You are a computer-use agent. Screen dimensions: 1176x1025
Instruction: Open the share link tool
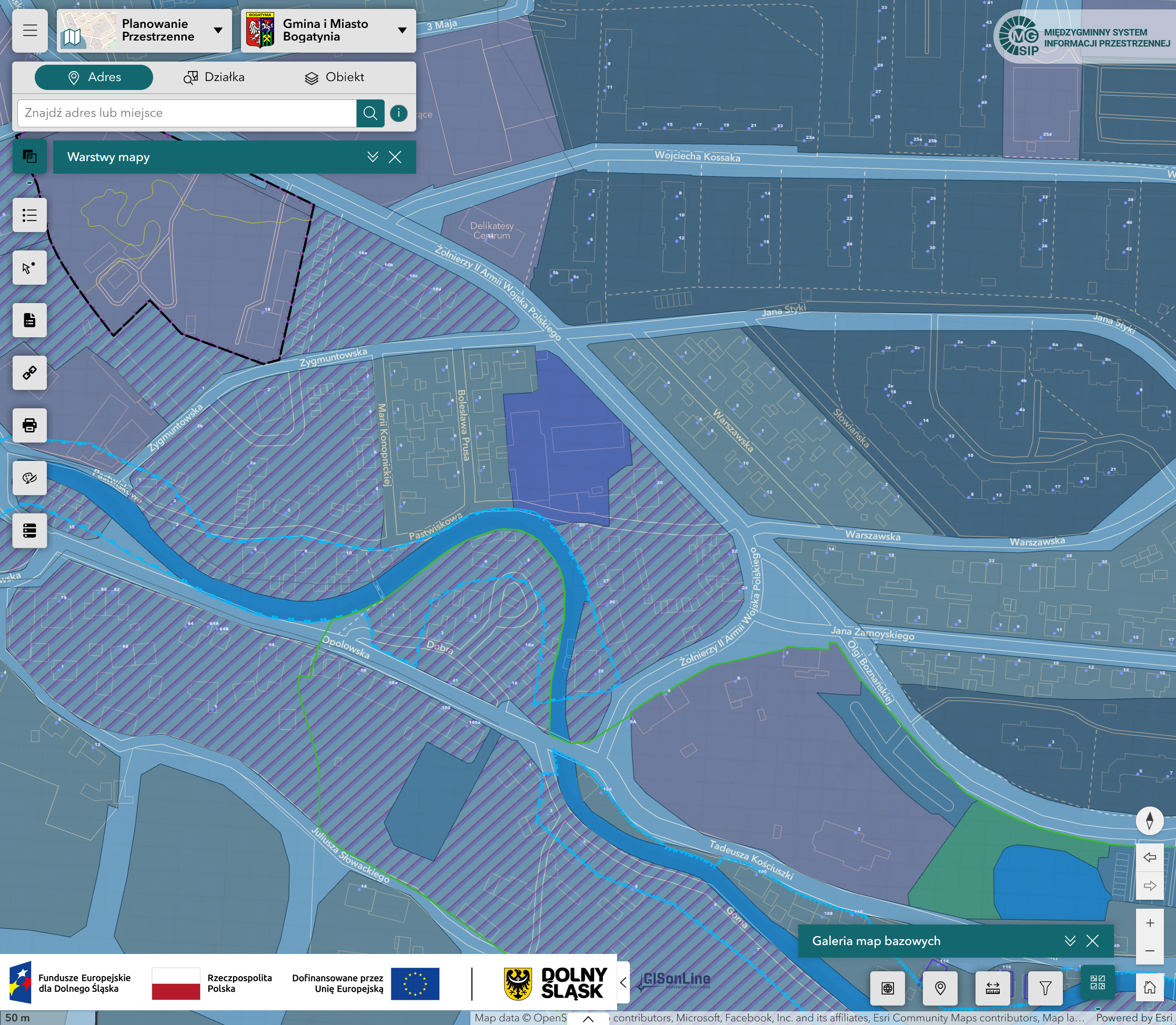coord(30,373)
